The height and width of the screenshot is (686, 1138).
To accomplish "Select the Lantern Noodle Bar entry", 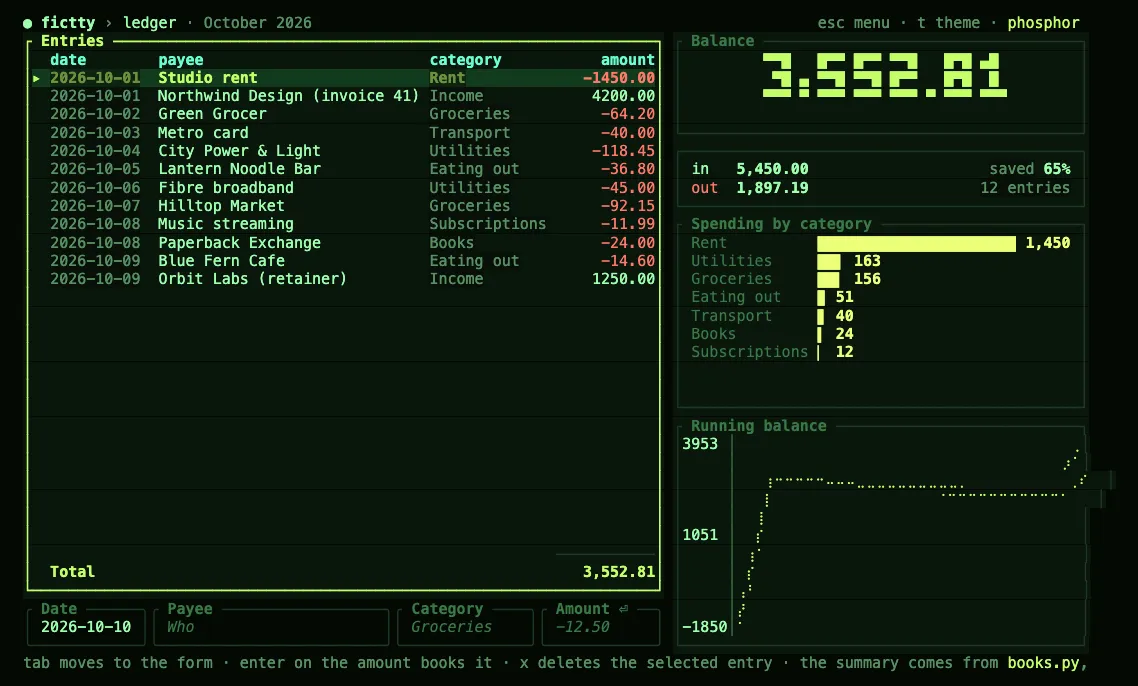I will [343, 169].
